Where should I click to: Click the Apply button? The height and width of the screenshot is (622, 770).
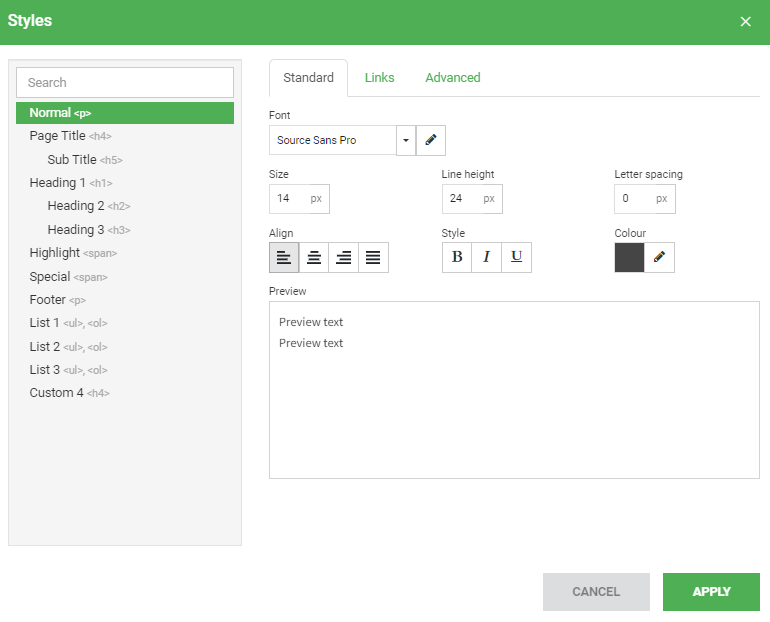coord(711,592)
